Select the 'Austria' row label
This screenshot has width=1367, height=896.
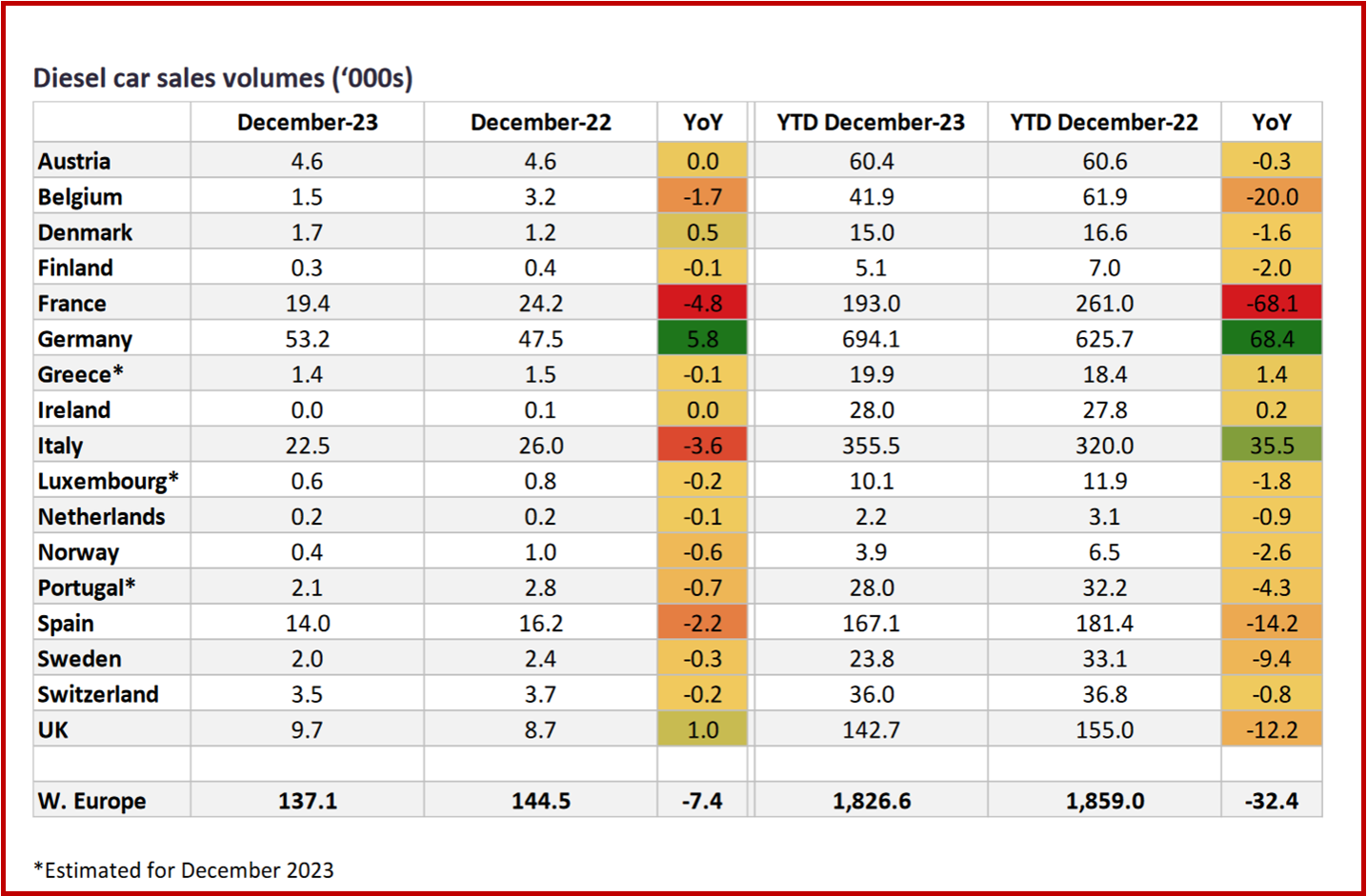point(74,161)
